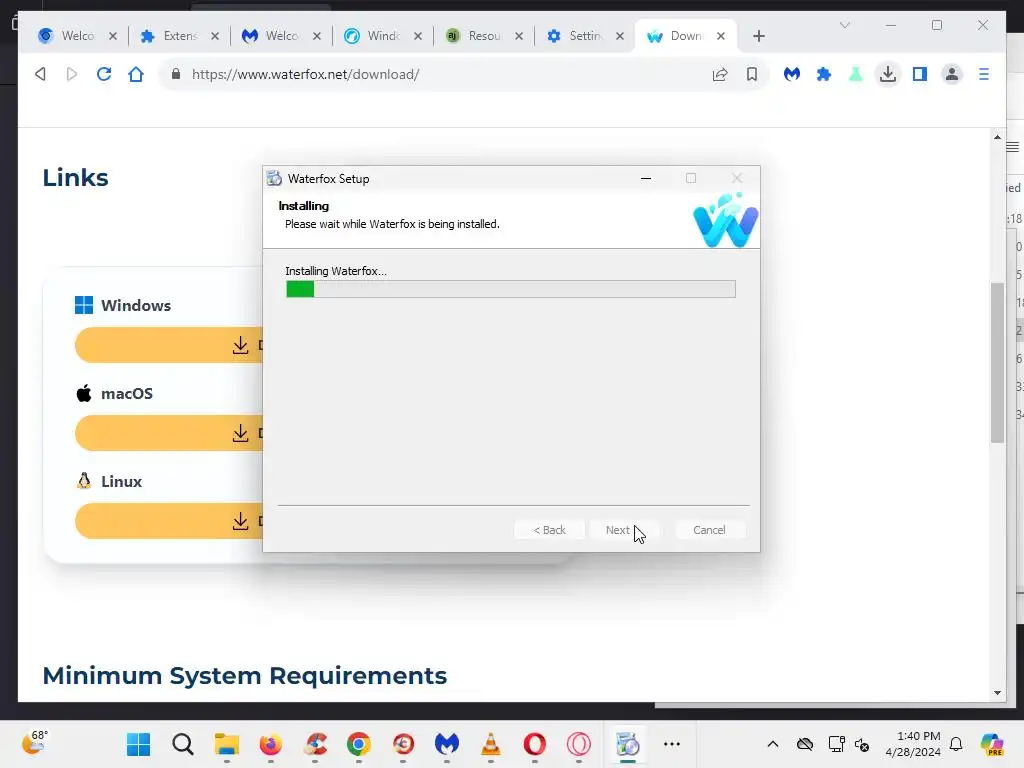The width and height of the screenshot is (1024, 768).
Task: Open the extensions puzzle piece icon
Action: point(824,74)
